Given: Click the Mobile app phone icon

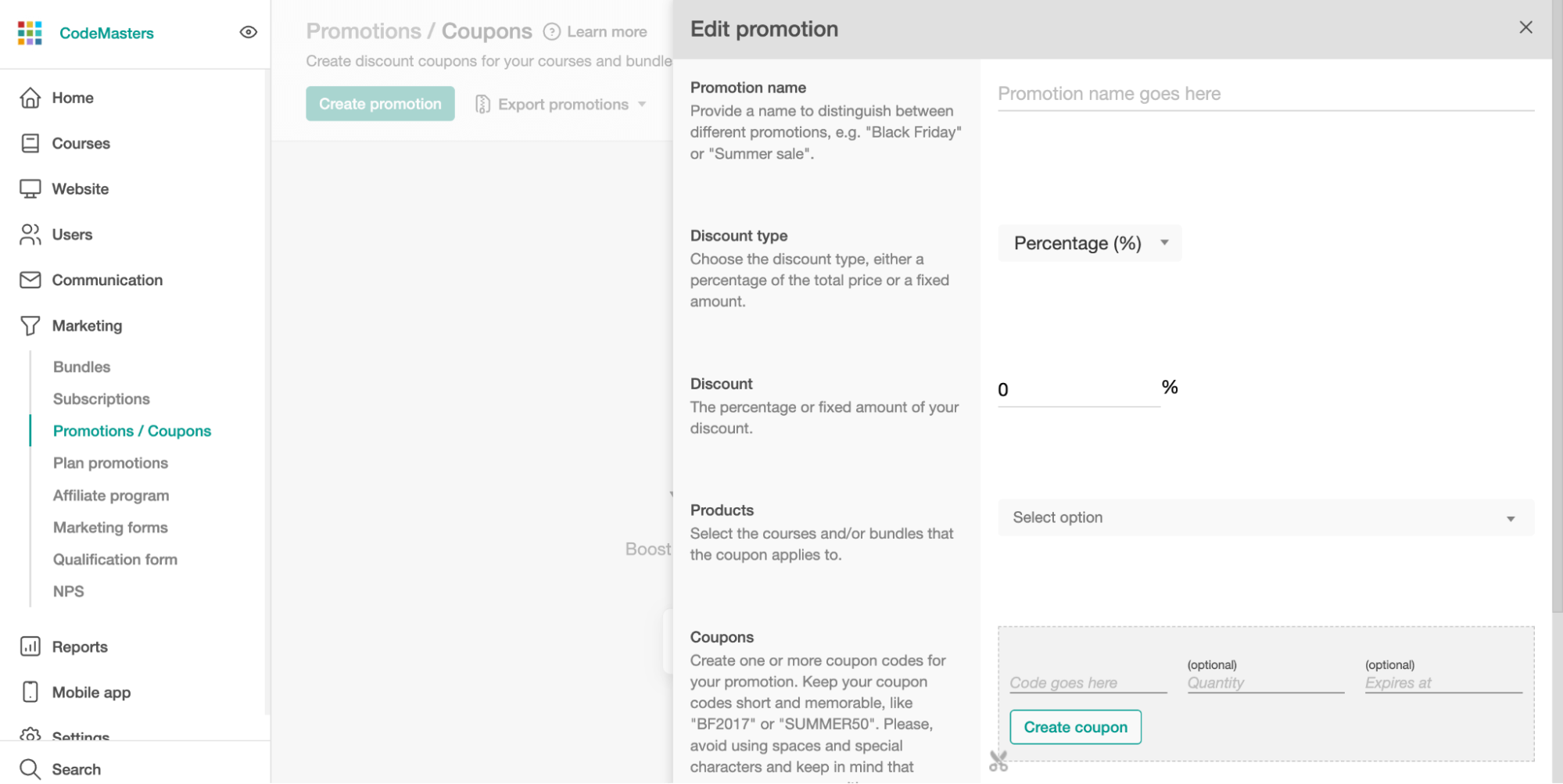Looking at the screenshot, I should pyautogui.click(x=30, y=692).
